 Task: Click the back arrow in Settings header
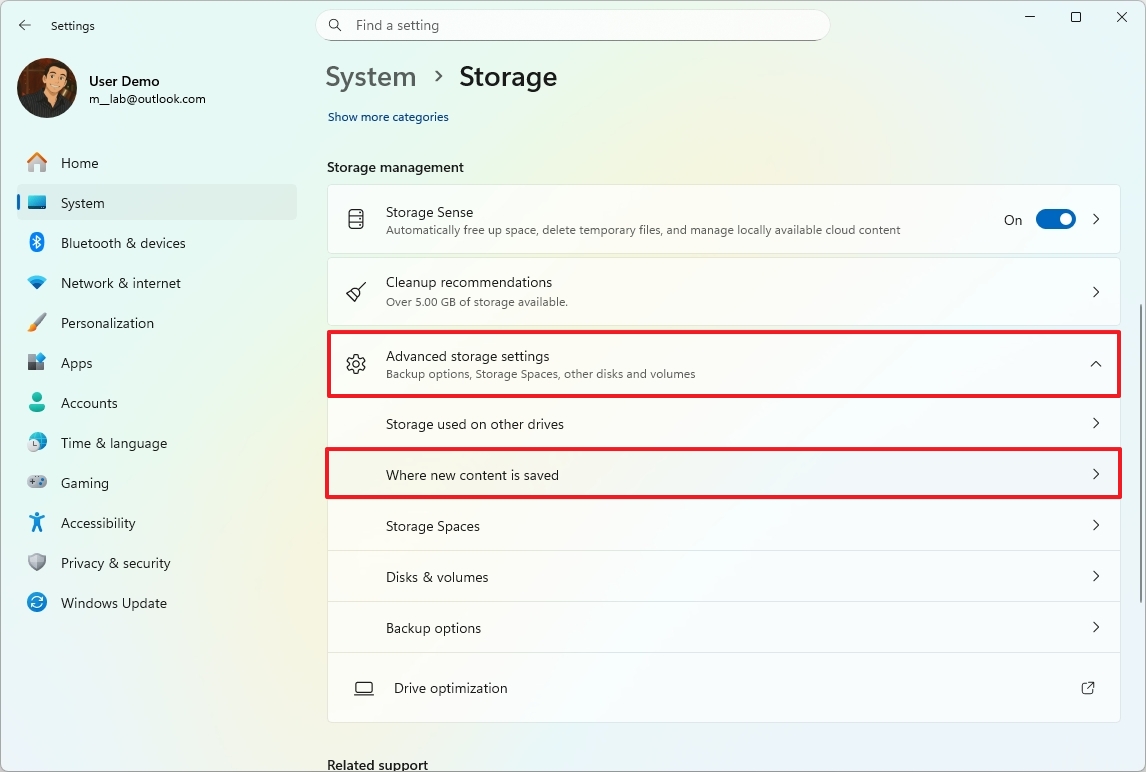click(x=25, y=26)
